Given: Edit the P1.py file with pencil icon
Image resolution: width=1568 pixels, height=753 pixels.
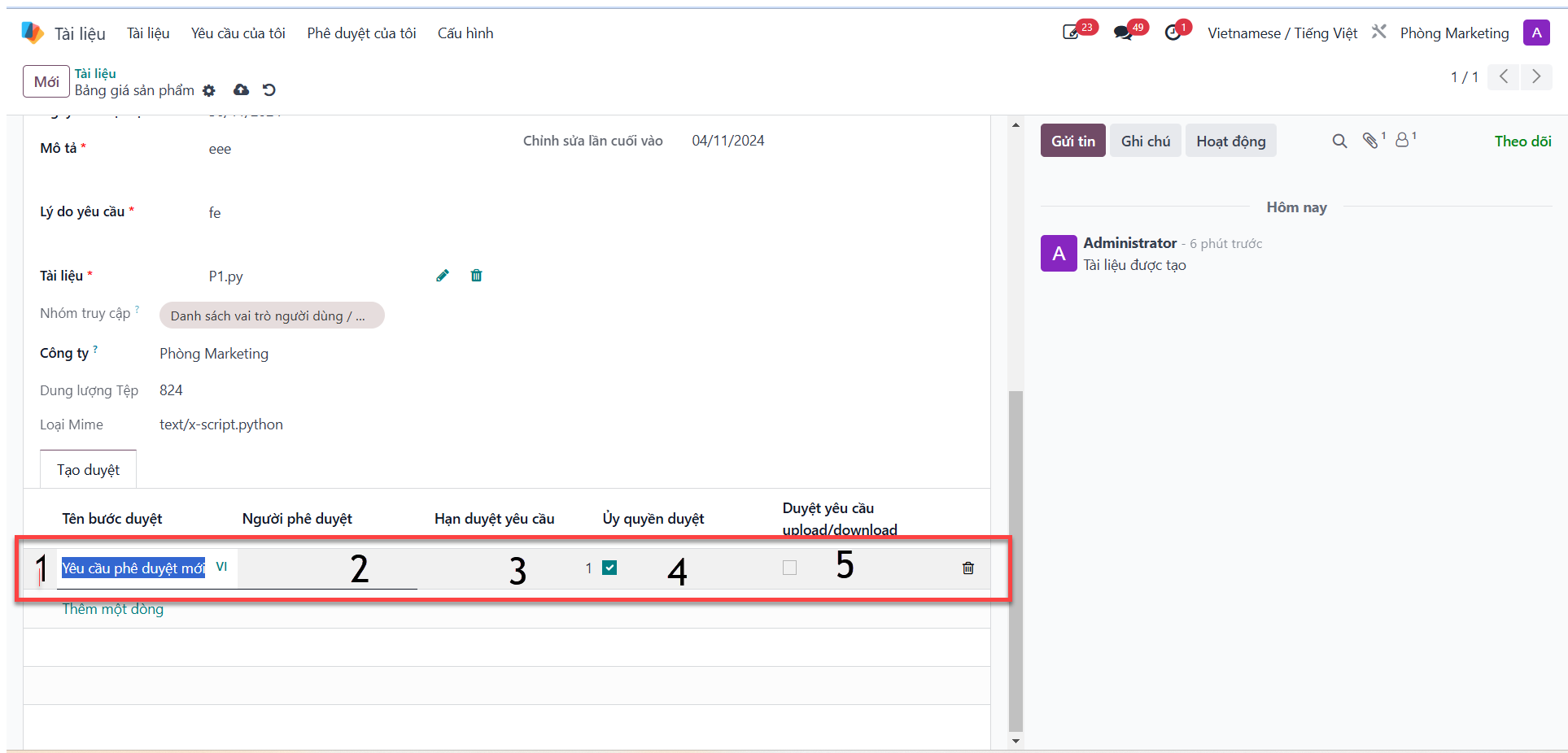Looking at the screenshot, I should [x=443, y=276].
